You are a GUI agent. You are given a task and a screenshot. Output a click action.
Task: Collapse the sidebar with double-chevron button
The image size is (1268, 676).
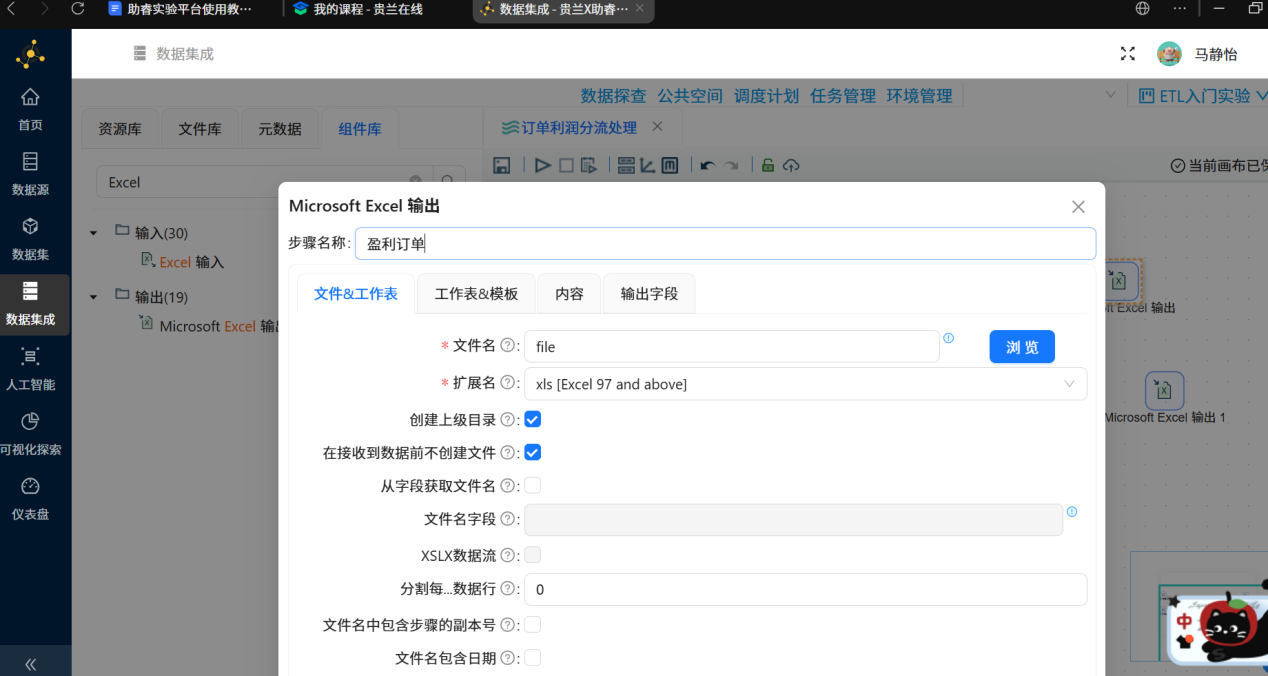(x=30, y=663)
